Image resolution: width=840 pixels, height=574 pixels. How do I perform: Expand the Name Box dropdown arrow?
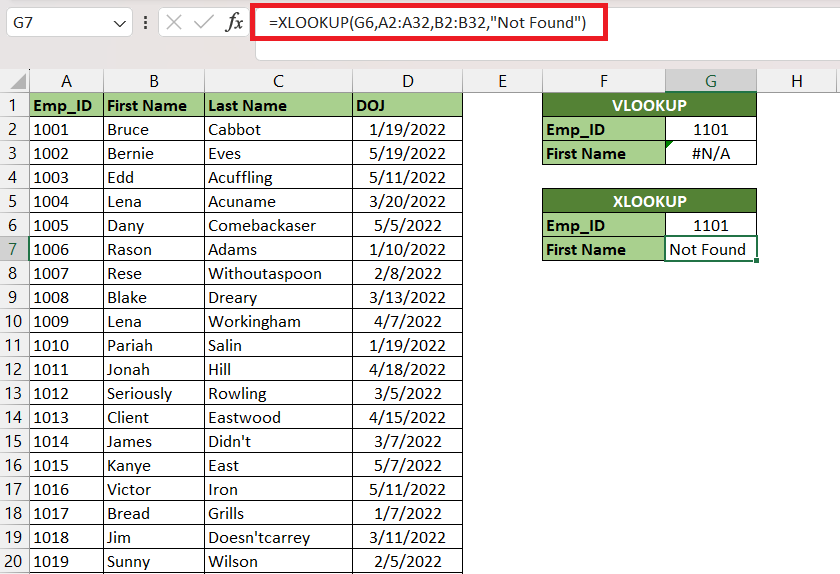point(119,23)
